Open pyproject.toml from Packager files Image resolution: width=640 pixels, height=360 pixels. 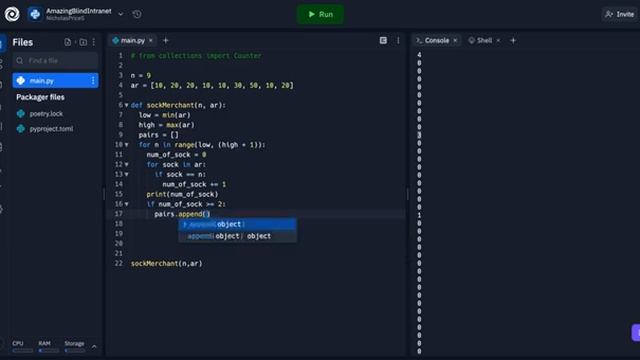pyautogui.click(x=51, y=129)
